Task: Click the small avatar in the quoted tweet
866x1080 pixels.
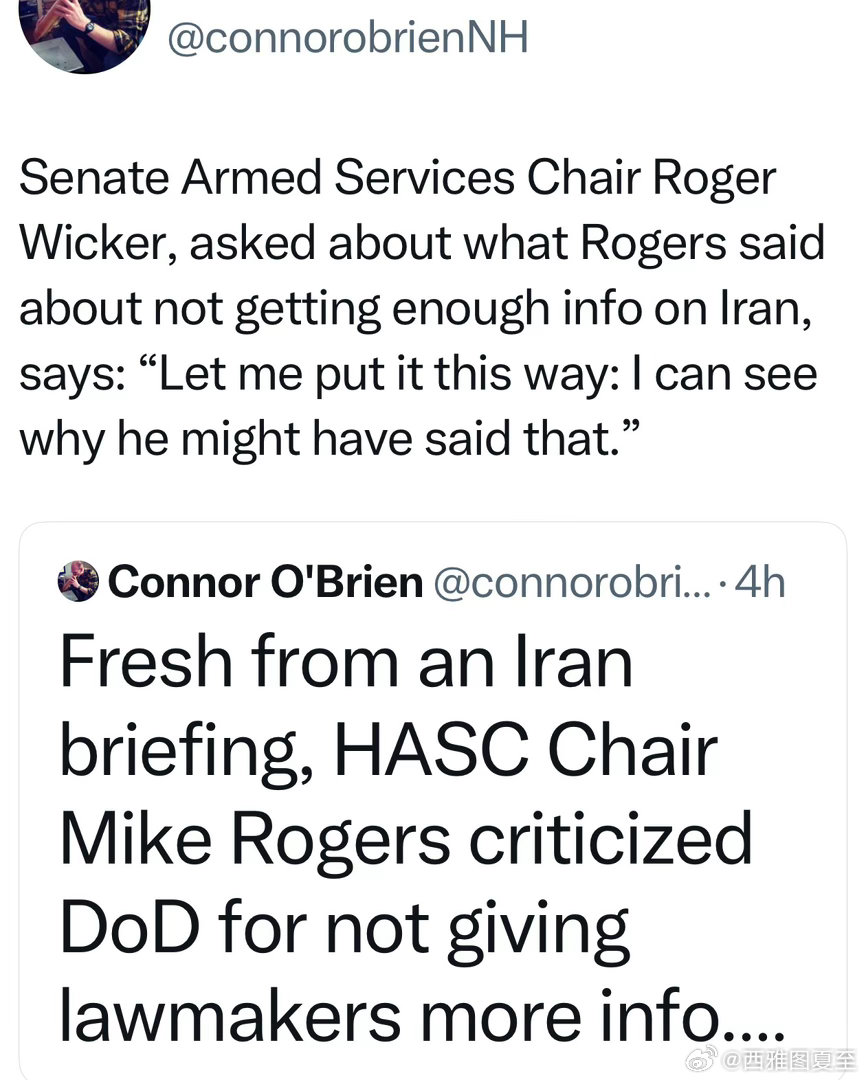Action: pos(78,581)
